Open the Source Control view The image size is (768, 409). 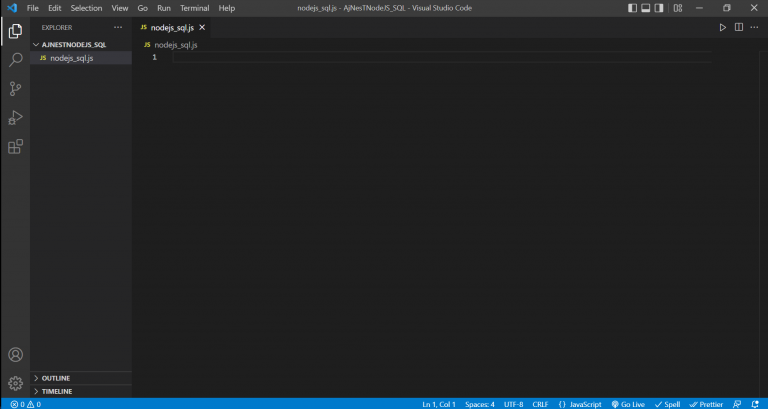coord(15,89)
